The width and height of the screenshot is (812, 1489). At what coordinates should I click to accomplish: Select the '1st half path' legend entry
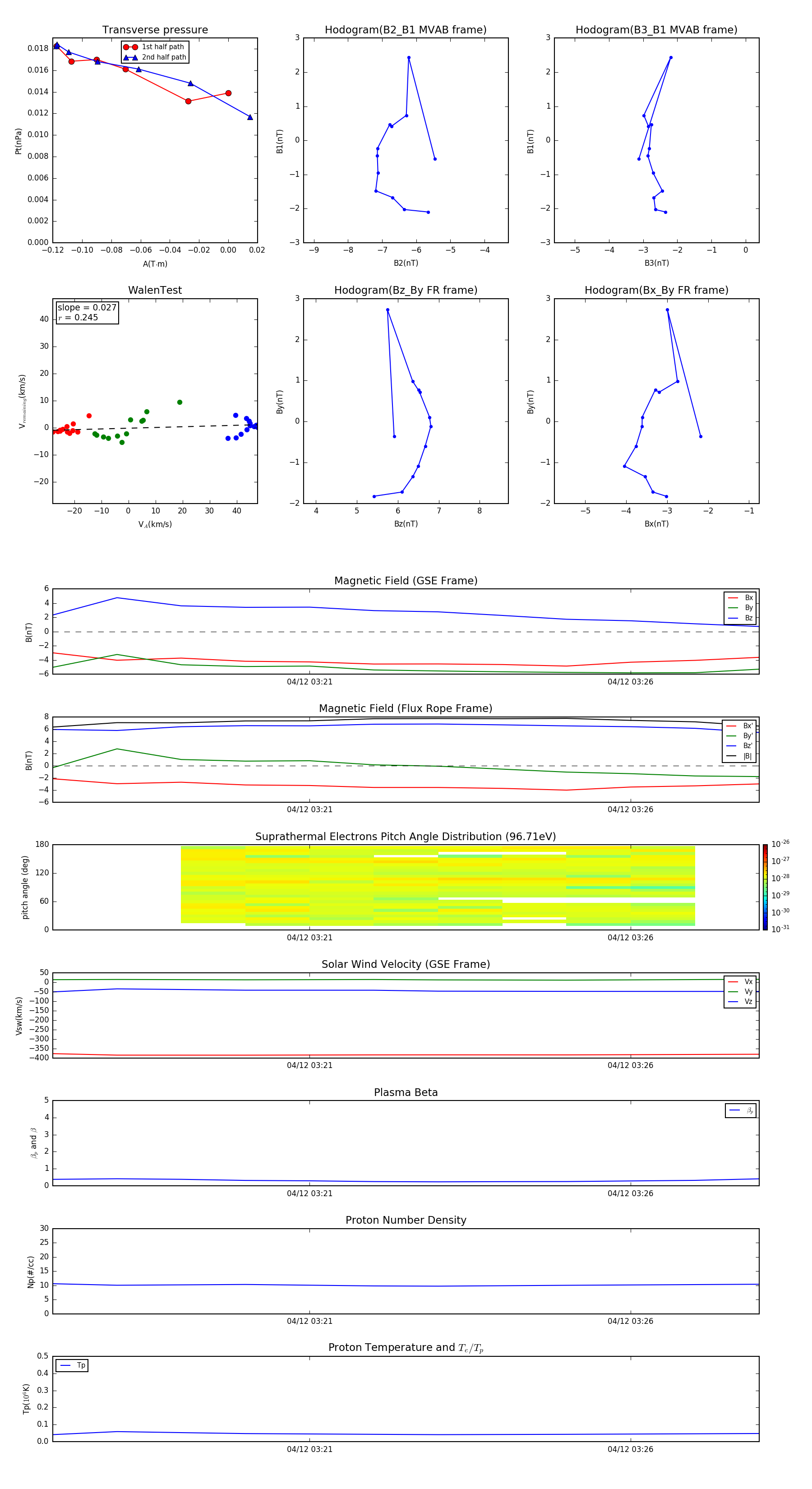pos(155,47)
